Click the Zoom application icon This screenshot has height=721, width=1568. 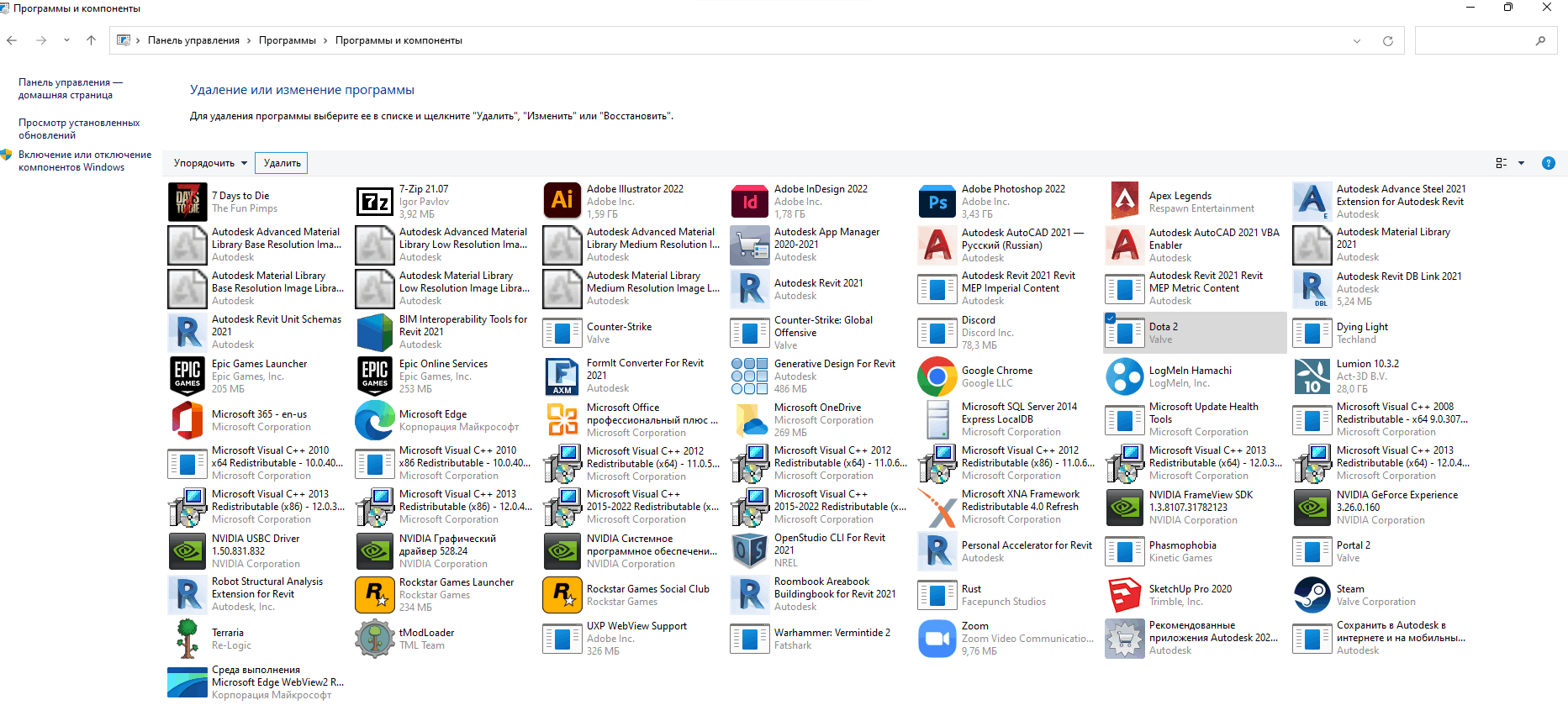[937, 639]
